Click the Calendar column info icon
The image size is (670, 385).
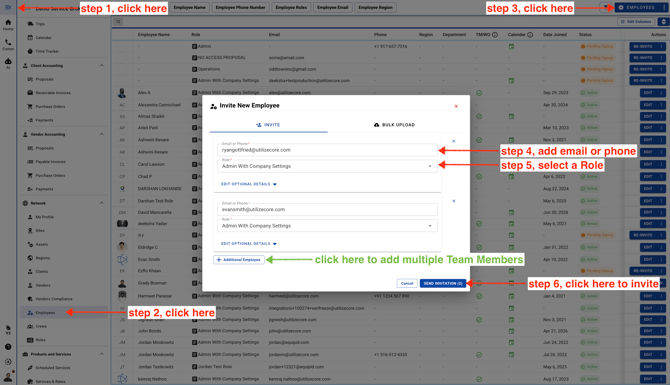530,35
